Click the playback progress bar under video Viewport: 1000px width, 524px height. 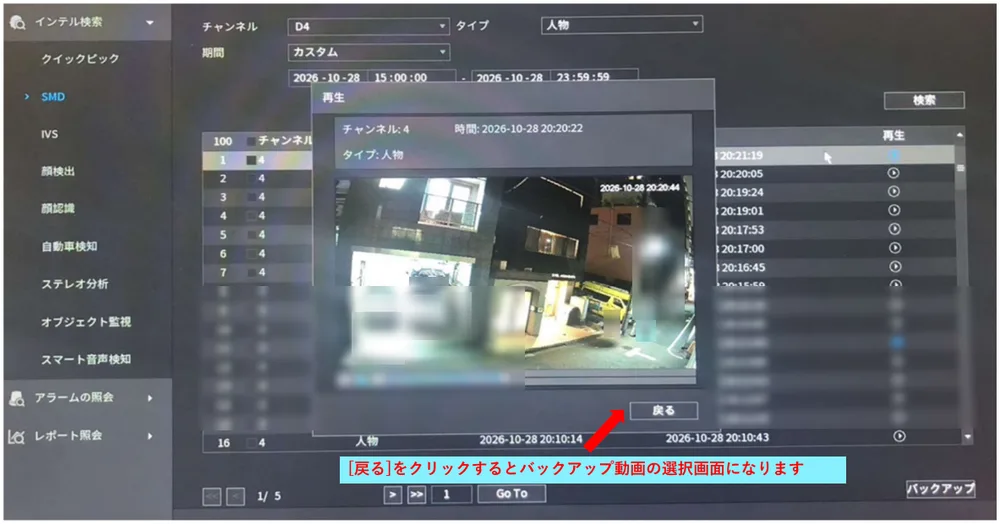point(515,379)
